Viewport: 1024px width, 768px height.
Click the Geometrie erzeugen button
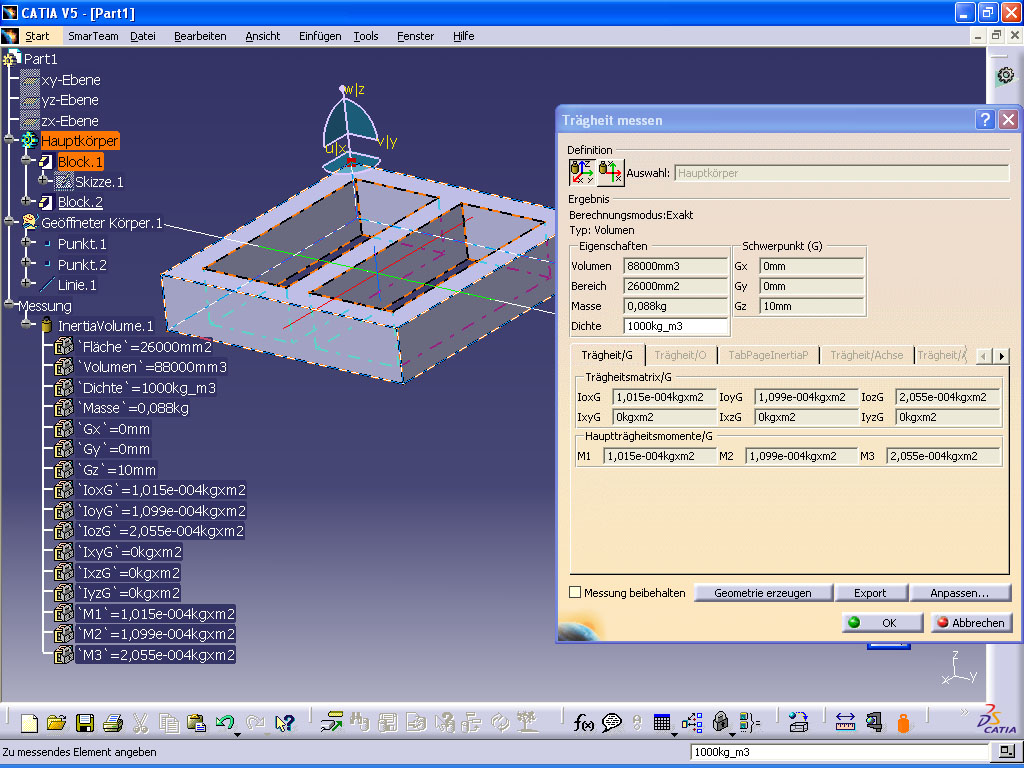click(763, 593)
